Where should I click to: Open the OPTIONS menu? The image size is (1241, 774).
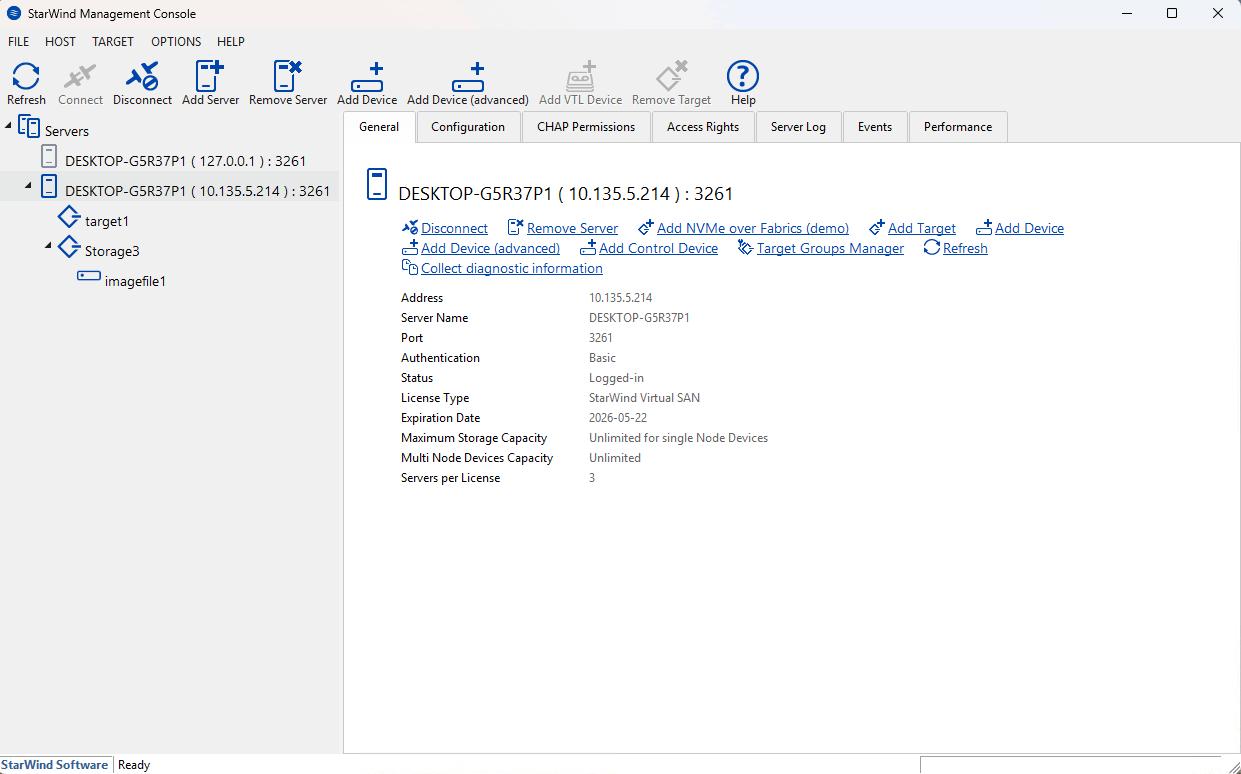tap(176, 42)
